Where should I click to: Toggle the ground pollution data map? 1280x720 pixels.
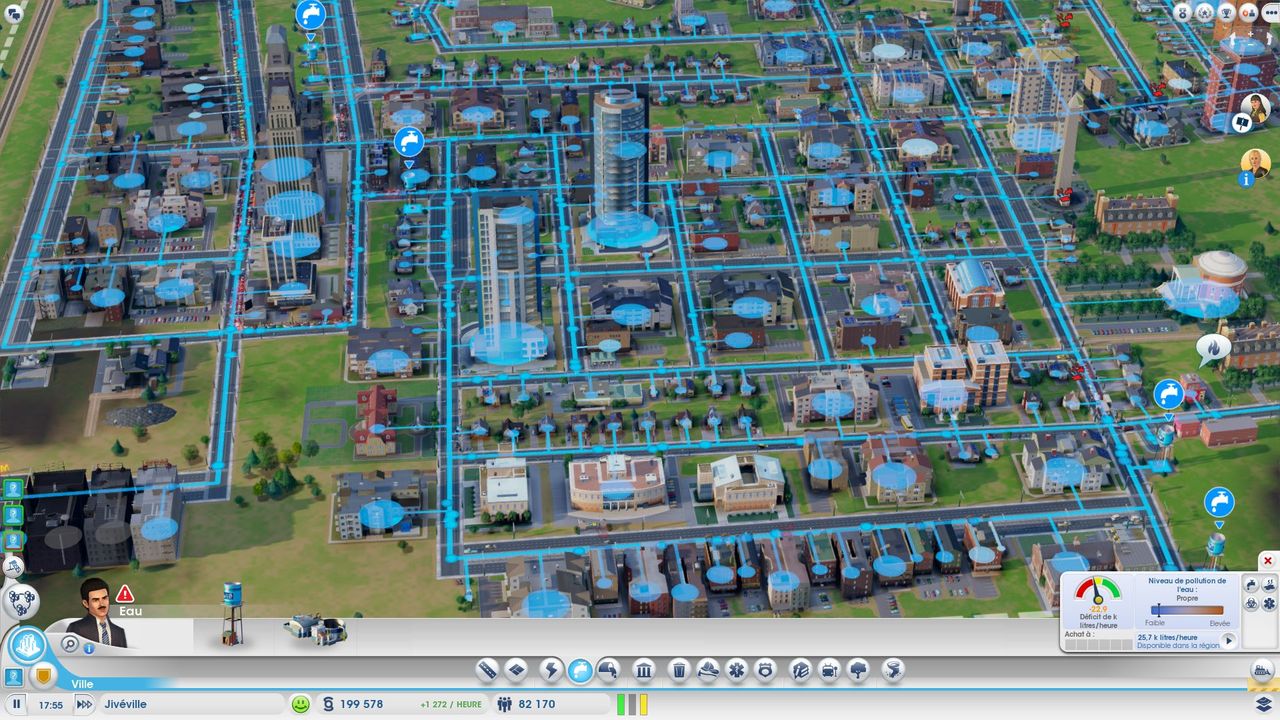click(x=1250, y=603)
